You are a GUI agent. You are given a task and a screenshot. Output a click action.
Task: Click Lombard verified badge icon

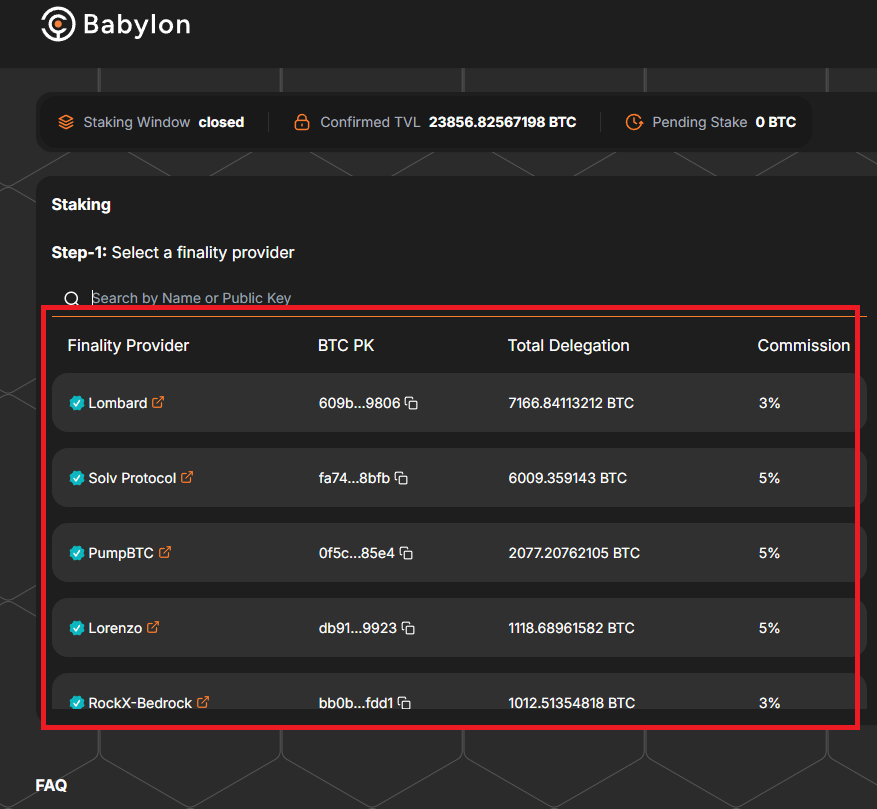(77, 403)
